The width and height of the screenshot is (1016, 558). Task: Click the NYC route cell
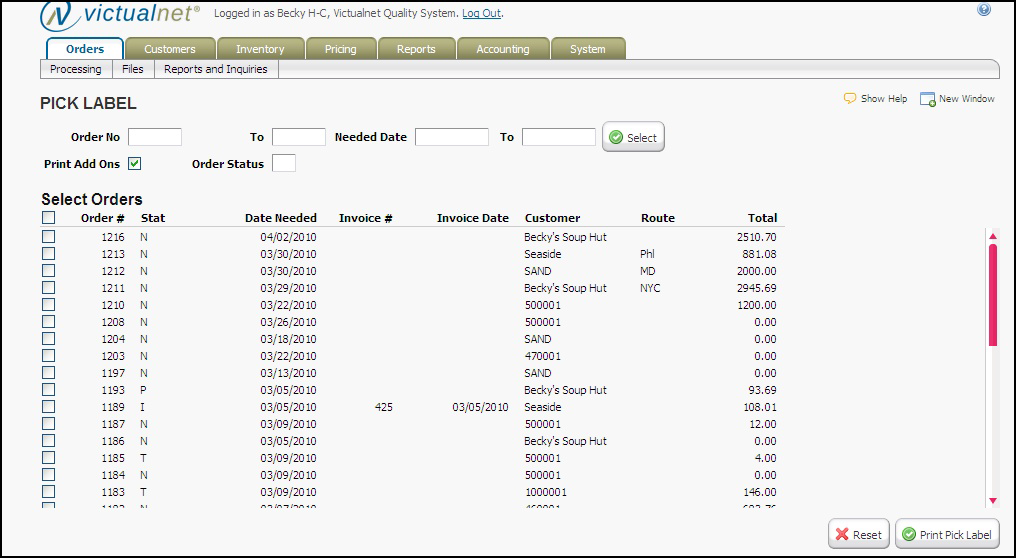pos(650,288)
